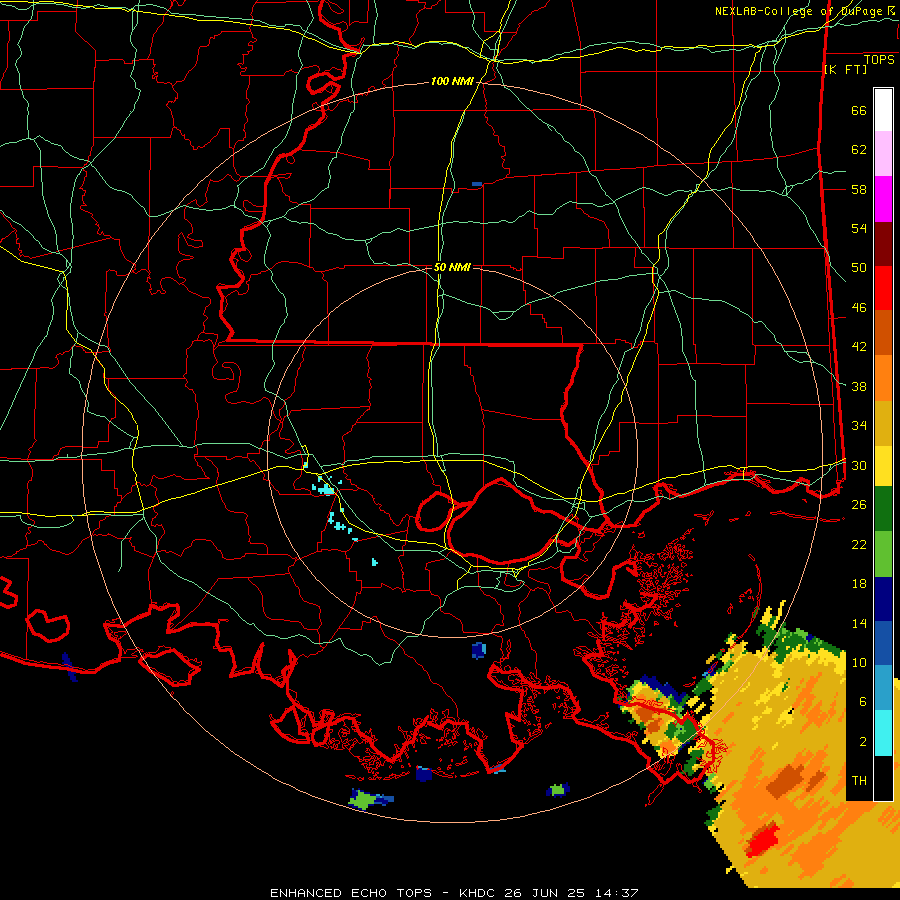Pick the magenta legend color band
Screen dimensions: 900x900
point(883,199)
